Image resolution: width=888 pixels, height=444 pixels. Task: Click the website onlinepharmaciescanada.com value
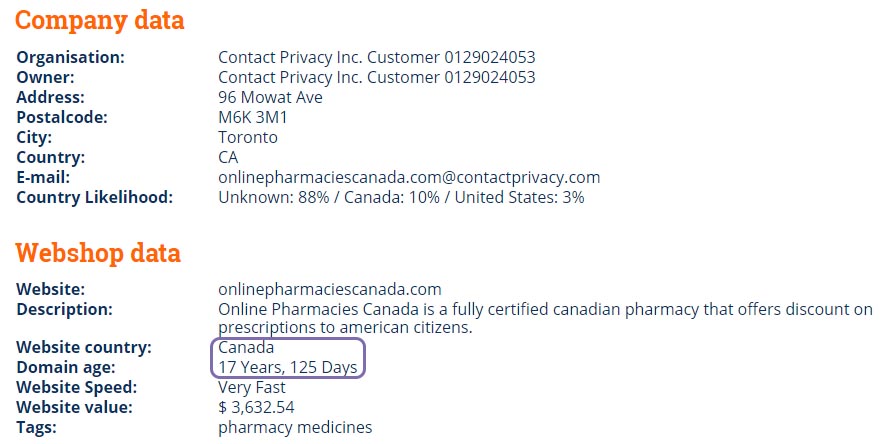point(330,289)
